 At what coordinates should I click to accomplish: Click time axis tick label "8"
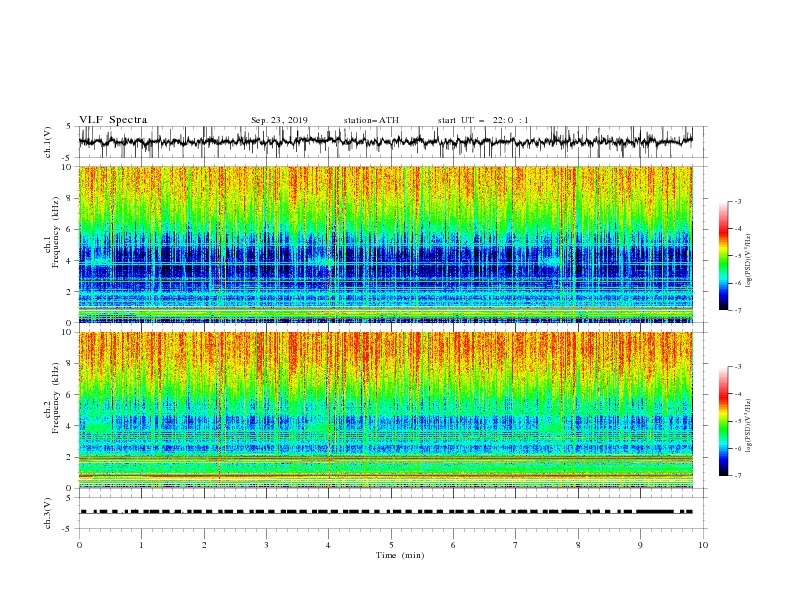click(578, 545)
